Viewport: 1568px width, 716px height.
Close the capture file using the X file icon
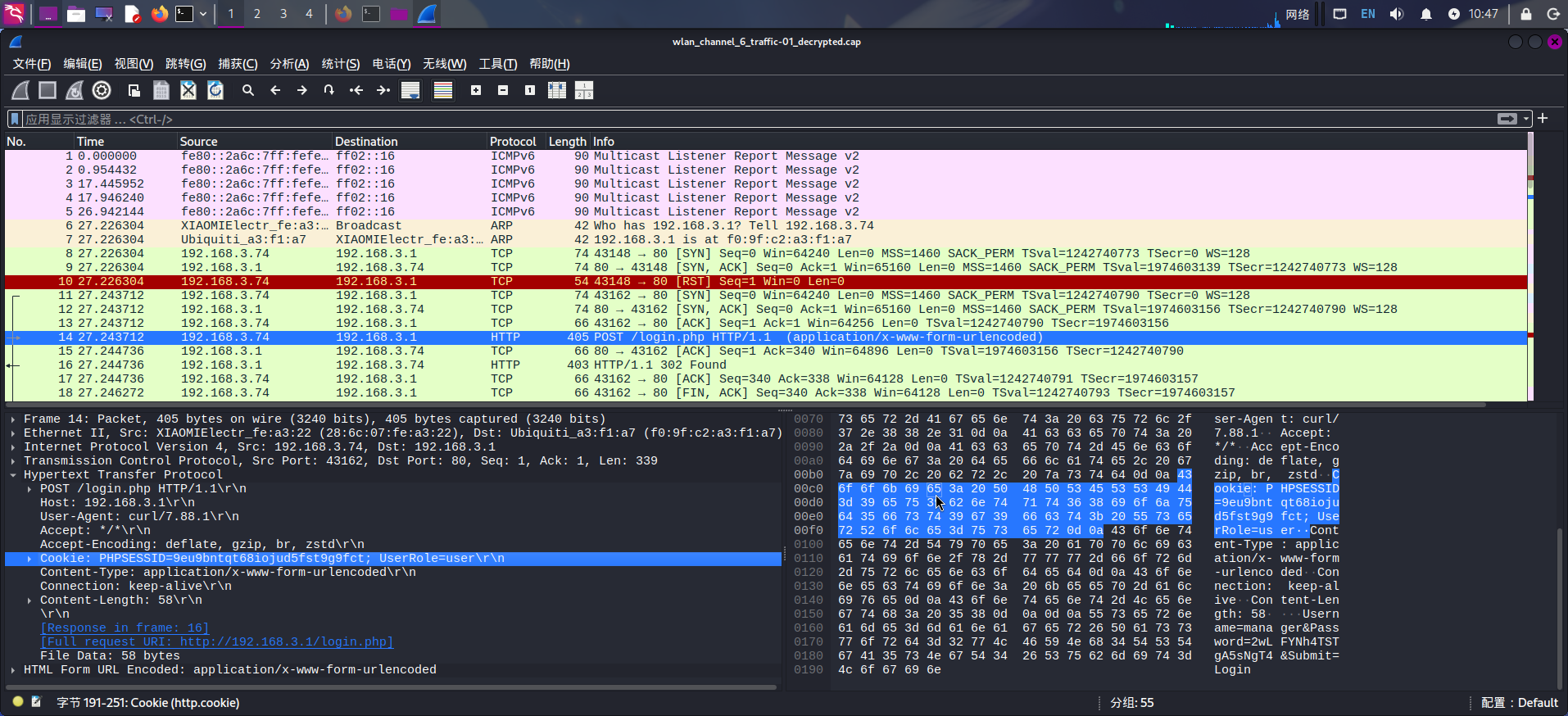[x=188, y=90]
